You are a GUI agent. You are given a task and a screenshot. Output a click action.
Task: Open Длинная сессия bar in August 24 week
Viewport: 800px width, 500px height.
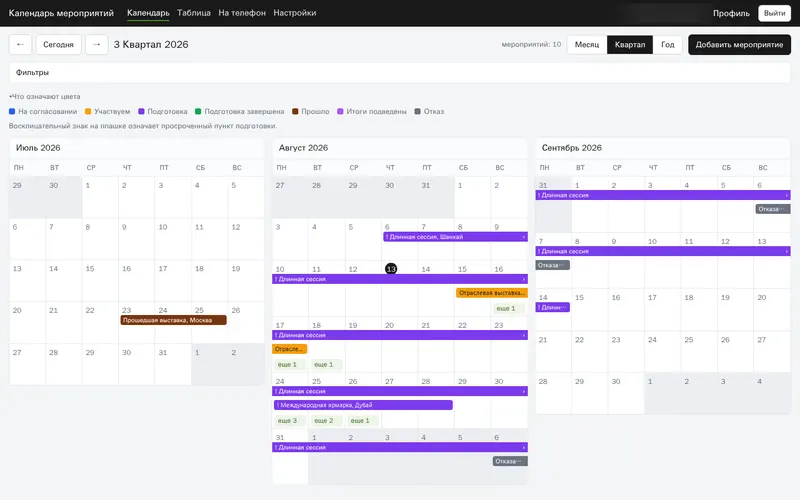pyautogui.click(x=400, y=391)
